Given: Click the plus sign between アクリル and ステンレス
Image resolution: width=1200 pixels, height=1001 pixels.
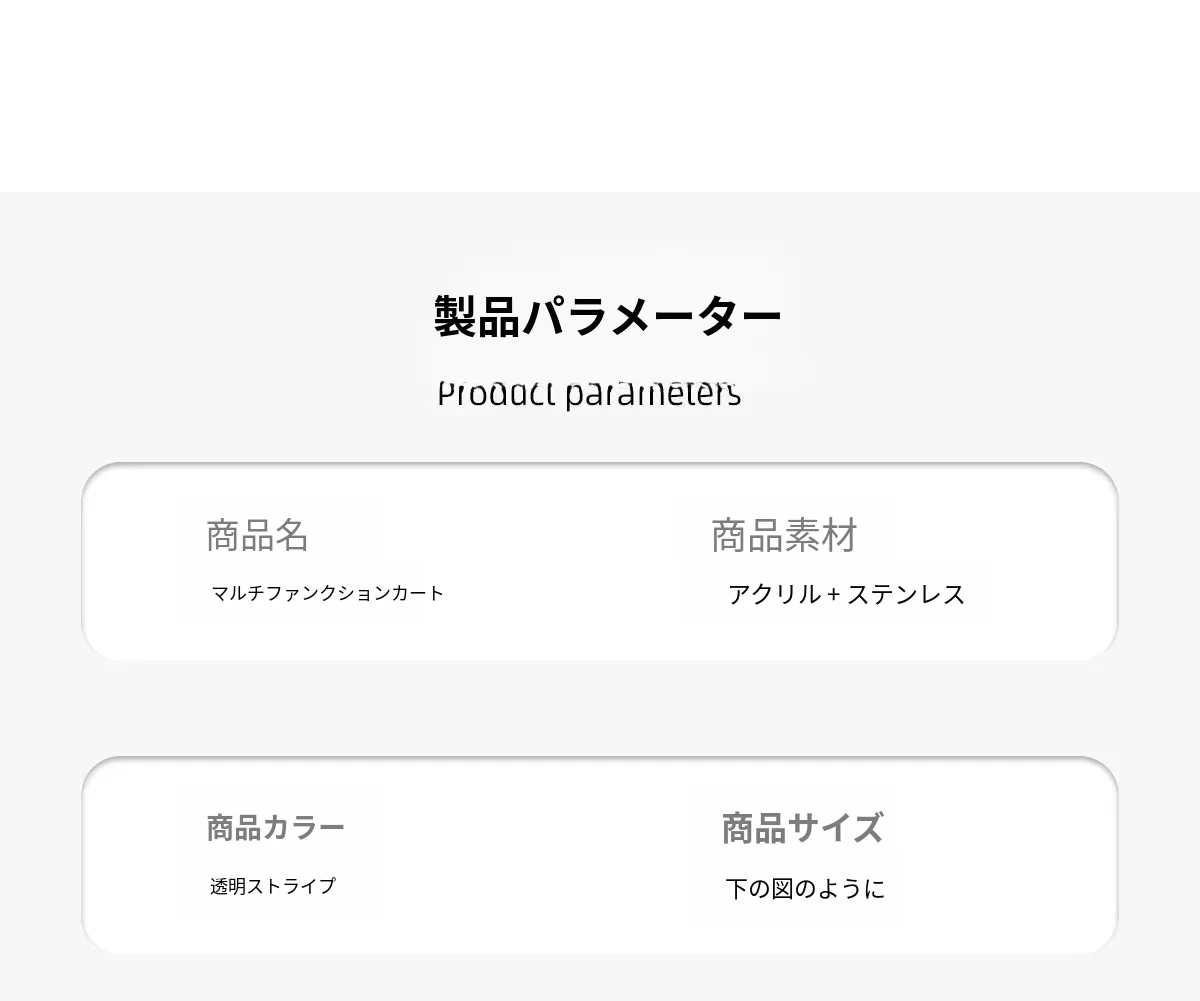Looking at the screenshot, I should tap(834, 595).
